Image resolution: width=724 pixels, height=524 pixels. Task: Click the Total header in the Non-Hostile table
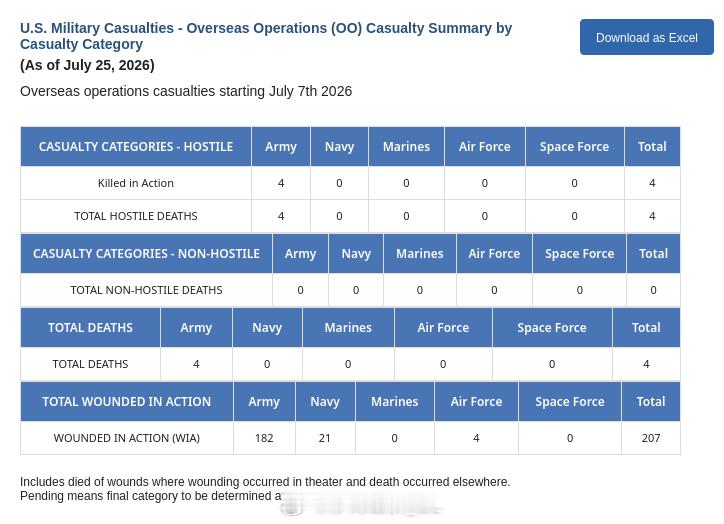tap(653, 254)
